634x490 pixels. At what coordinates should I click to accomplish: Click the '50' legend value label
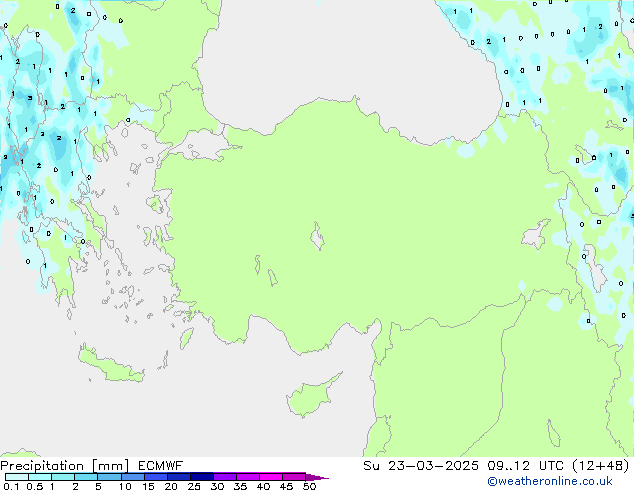[x=309, y=486]
